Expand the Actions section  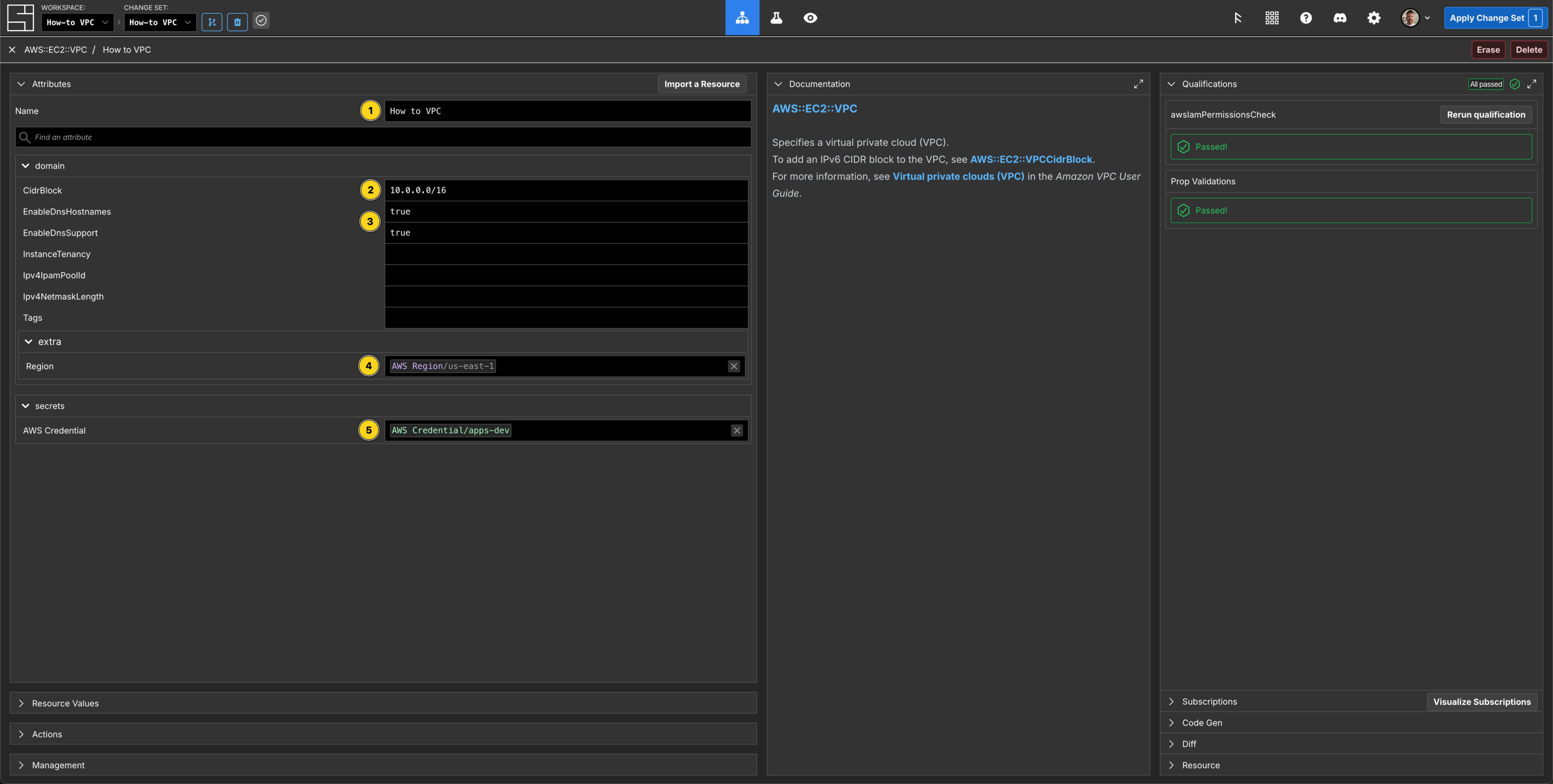tap(383, 734)
